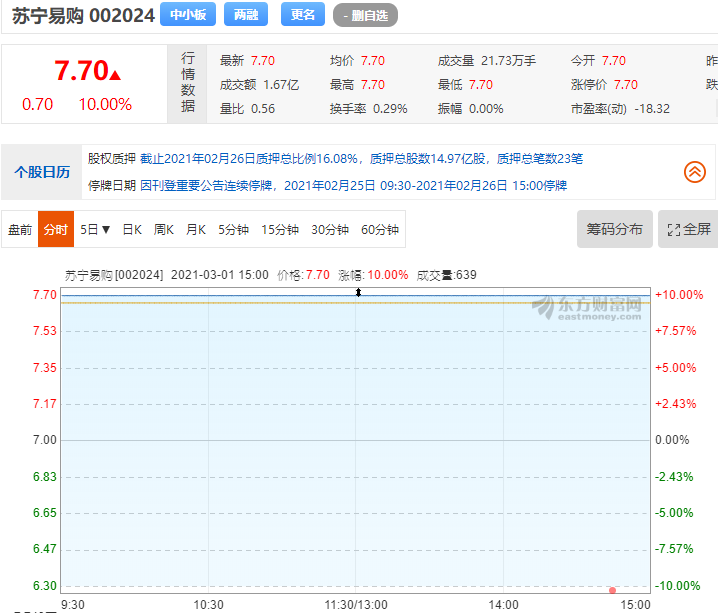Click the 0.70 price change value
This screenshot has height=613, width=718.
click(37, 104)
